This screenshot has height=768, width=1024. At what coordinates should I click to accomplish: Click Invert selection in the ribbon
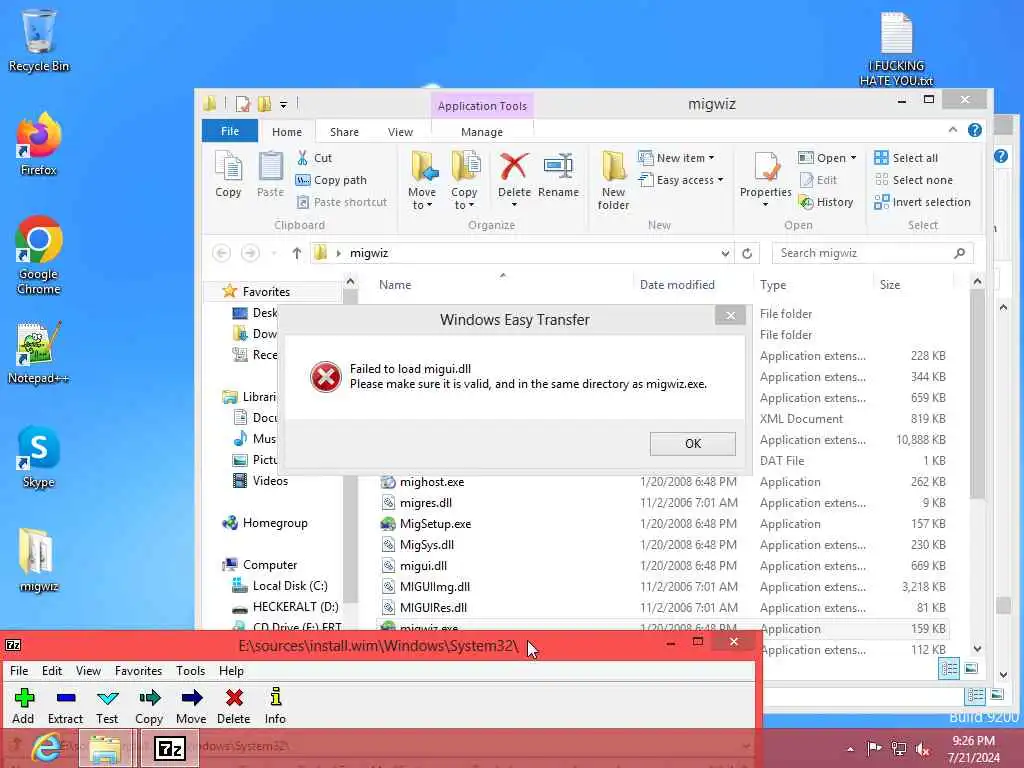[923, 202]
